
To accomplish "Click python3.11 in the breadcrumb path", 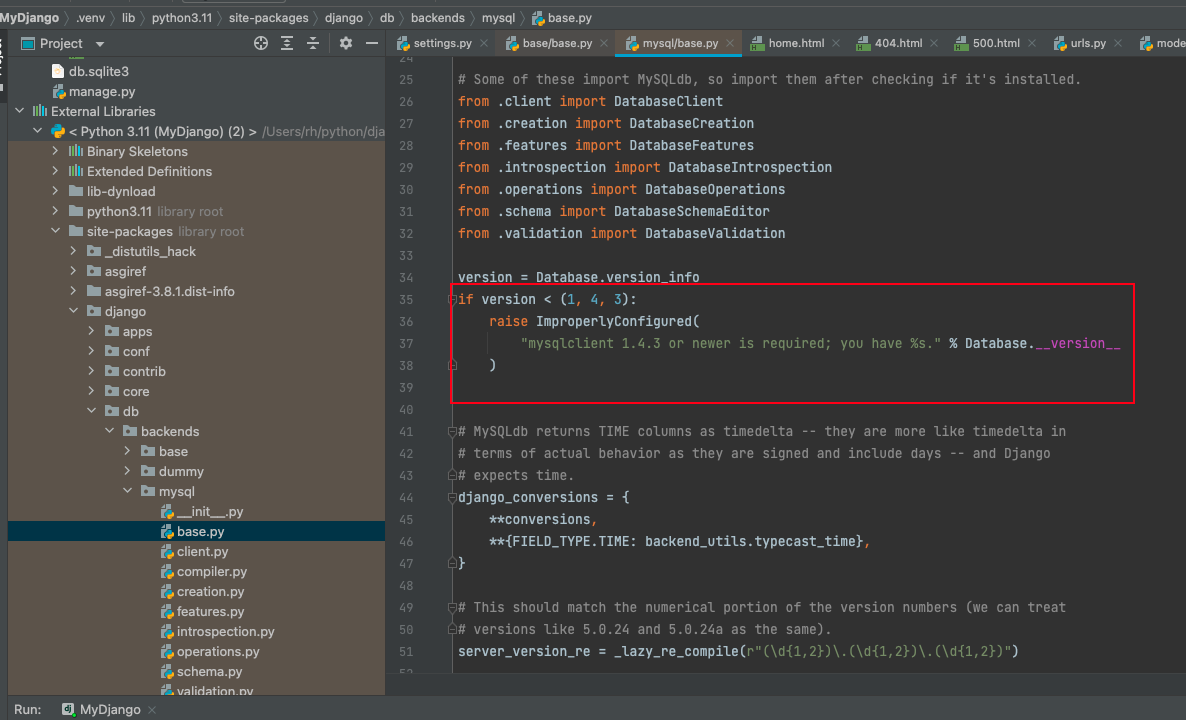I will click(x=182, y=17).
